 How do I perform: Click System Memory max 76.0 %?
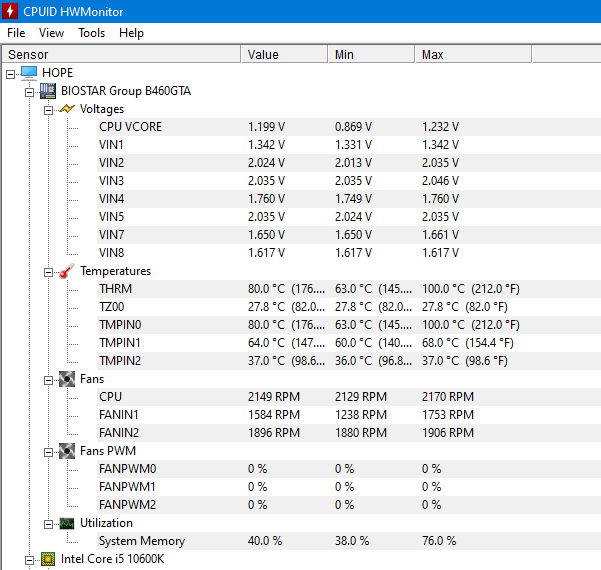[439, 541]
